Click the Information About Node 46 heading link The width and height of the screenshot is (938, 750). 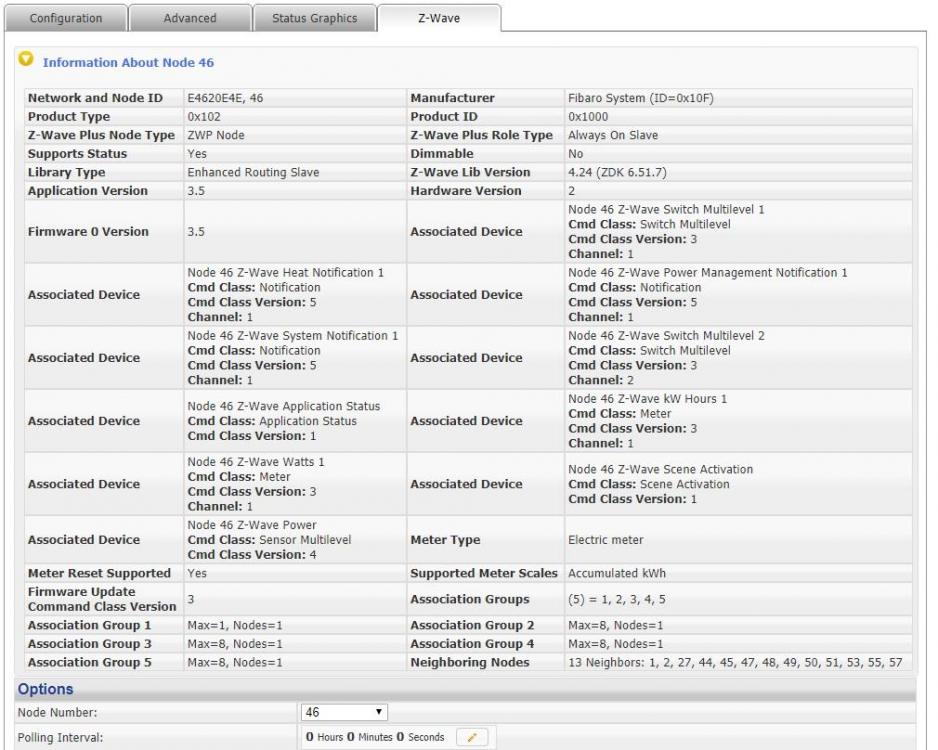click(x=128, y=63)
